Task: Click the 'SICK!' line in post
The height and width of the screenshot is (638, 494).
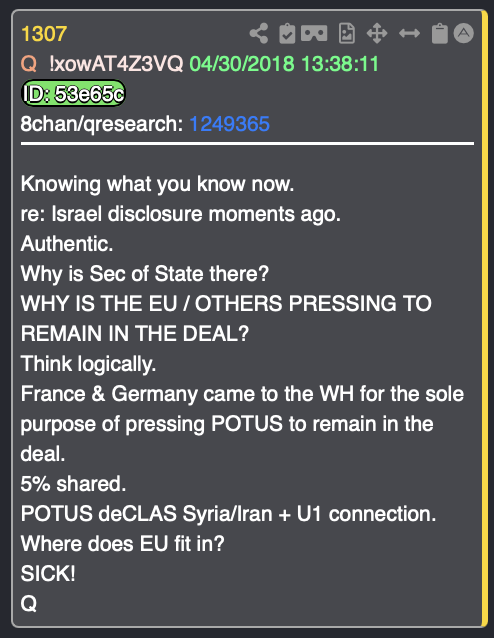Action: click(x=48, y=573)
